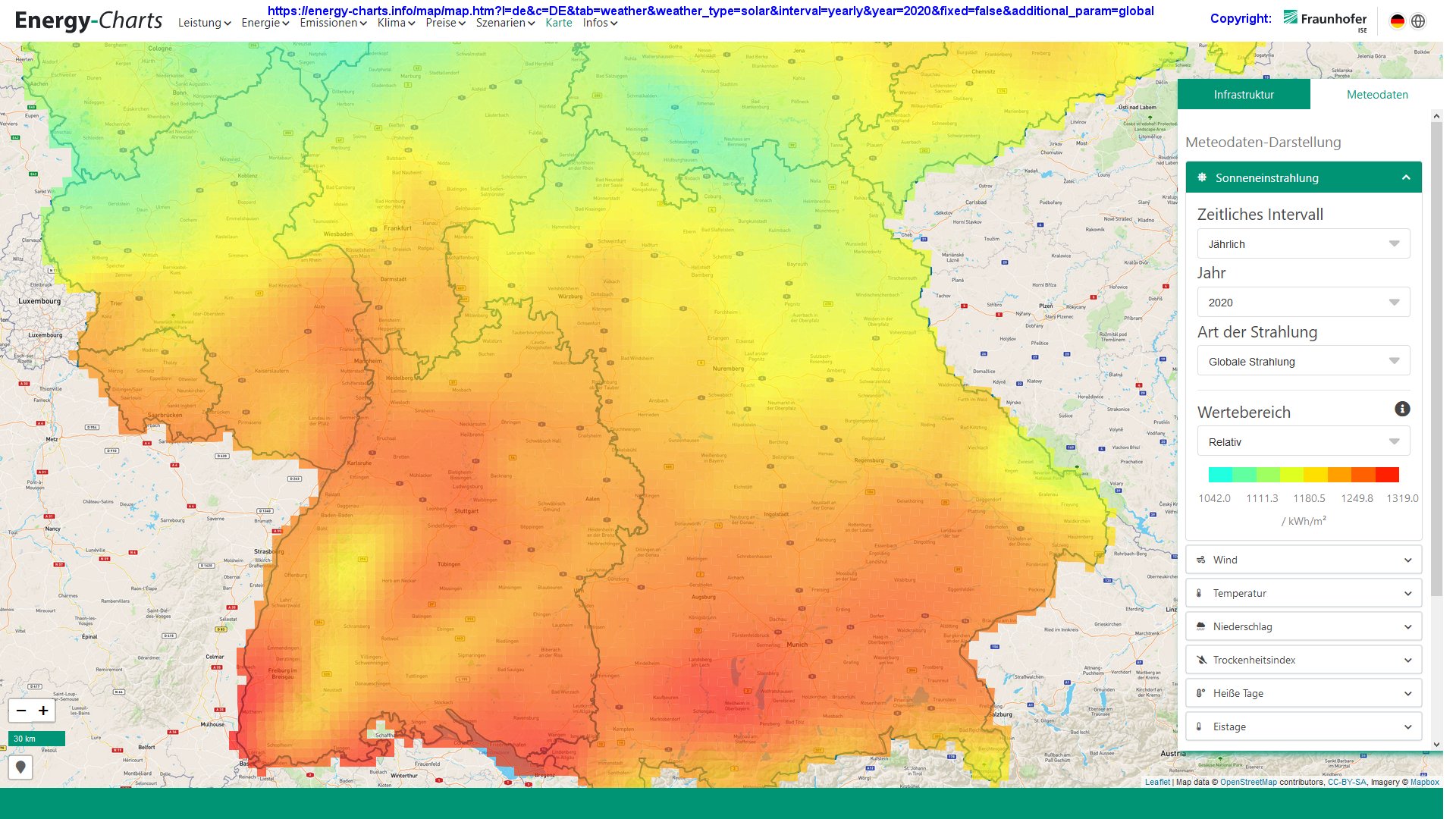This screenshot has width=1456, height=819.
Task: Click the globe language icon
Action: coord(1418,21)
